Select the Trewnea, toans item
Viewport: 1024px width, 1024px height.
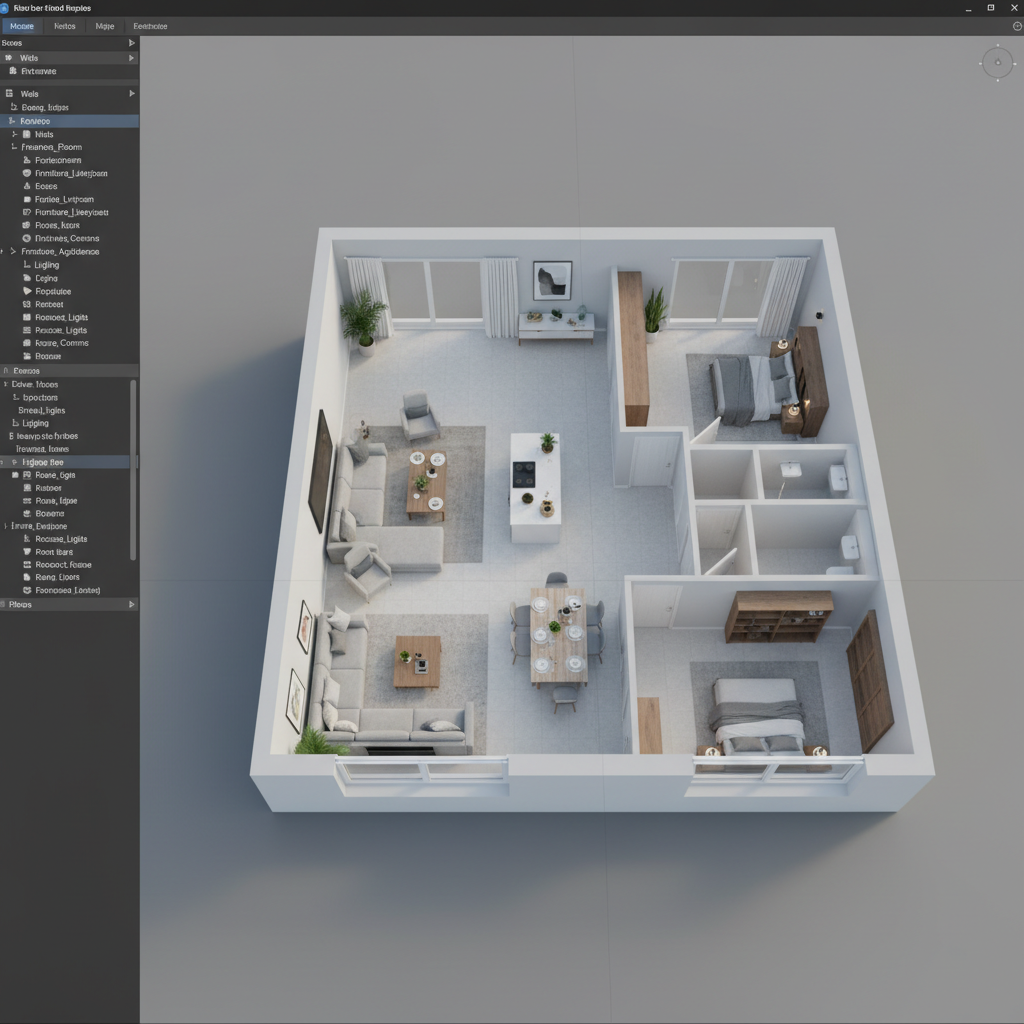click(42, 449)
